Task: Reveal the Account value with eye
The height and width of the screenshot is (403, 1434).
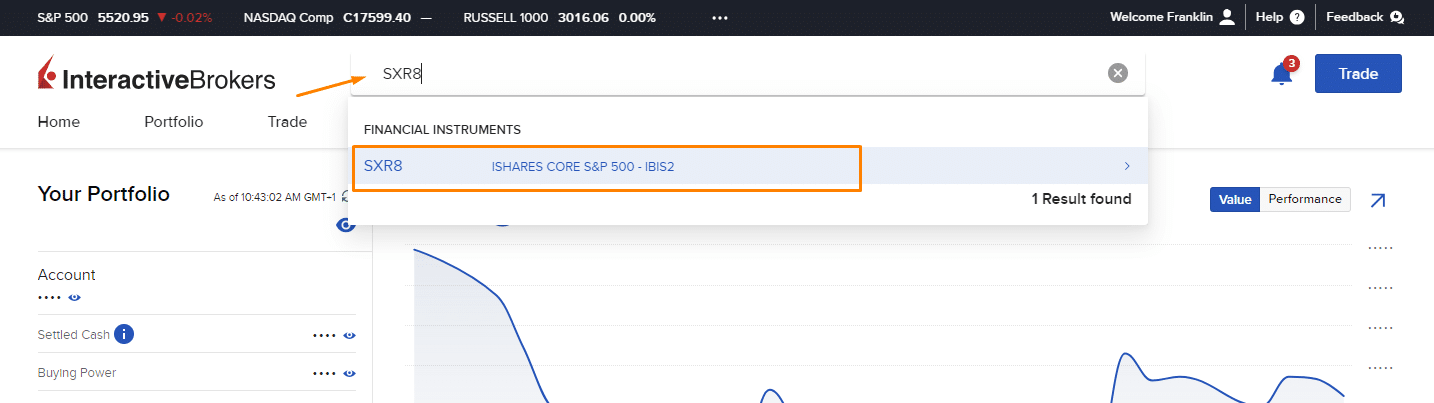Action: (x=74, y=297)
